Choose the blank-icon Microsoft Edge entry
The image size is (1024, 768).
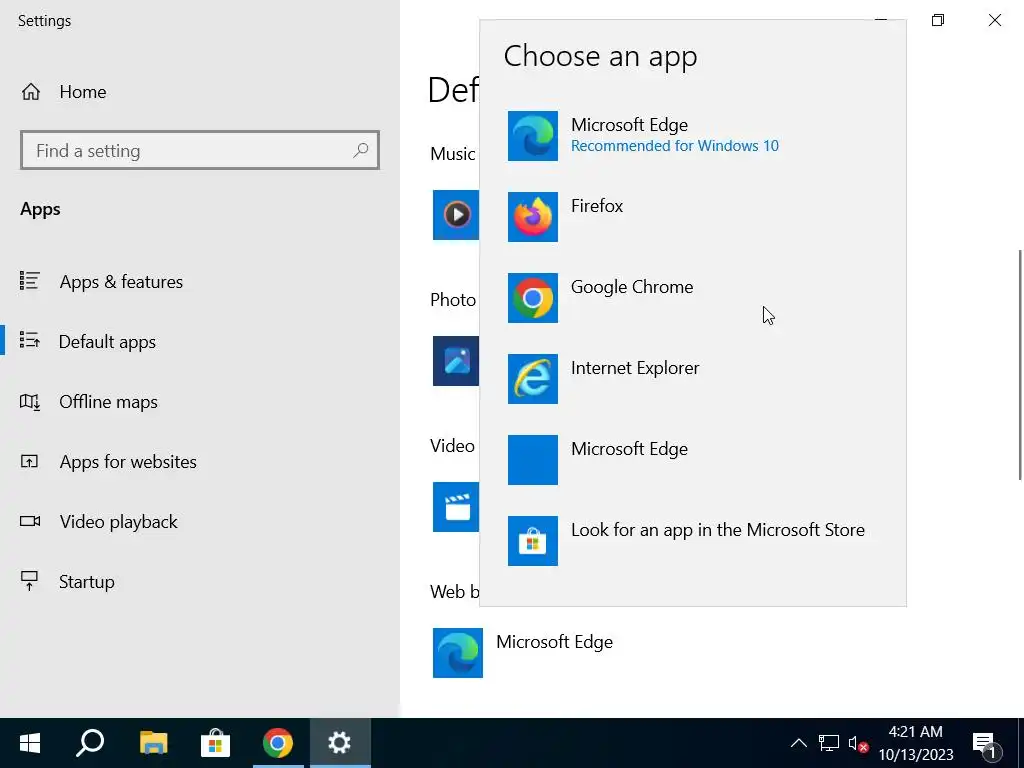click(x=692, y=460)
